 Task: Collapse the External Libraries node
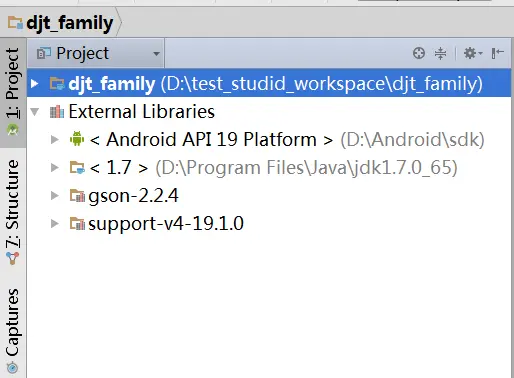35,111
